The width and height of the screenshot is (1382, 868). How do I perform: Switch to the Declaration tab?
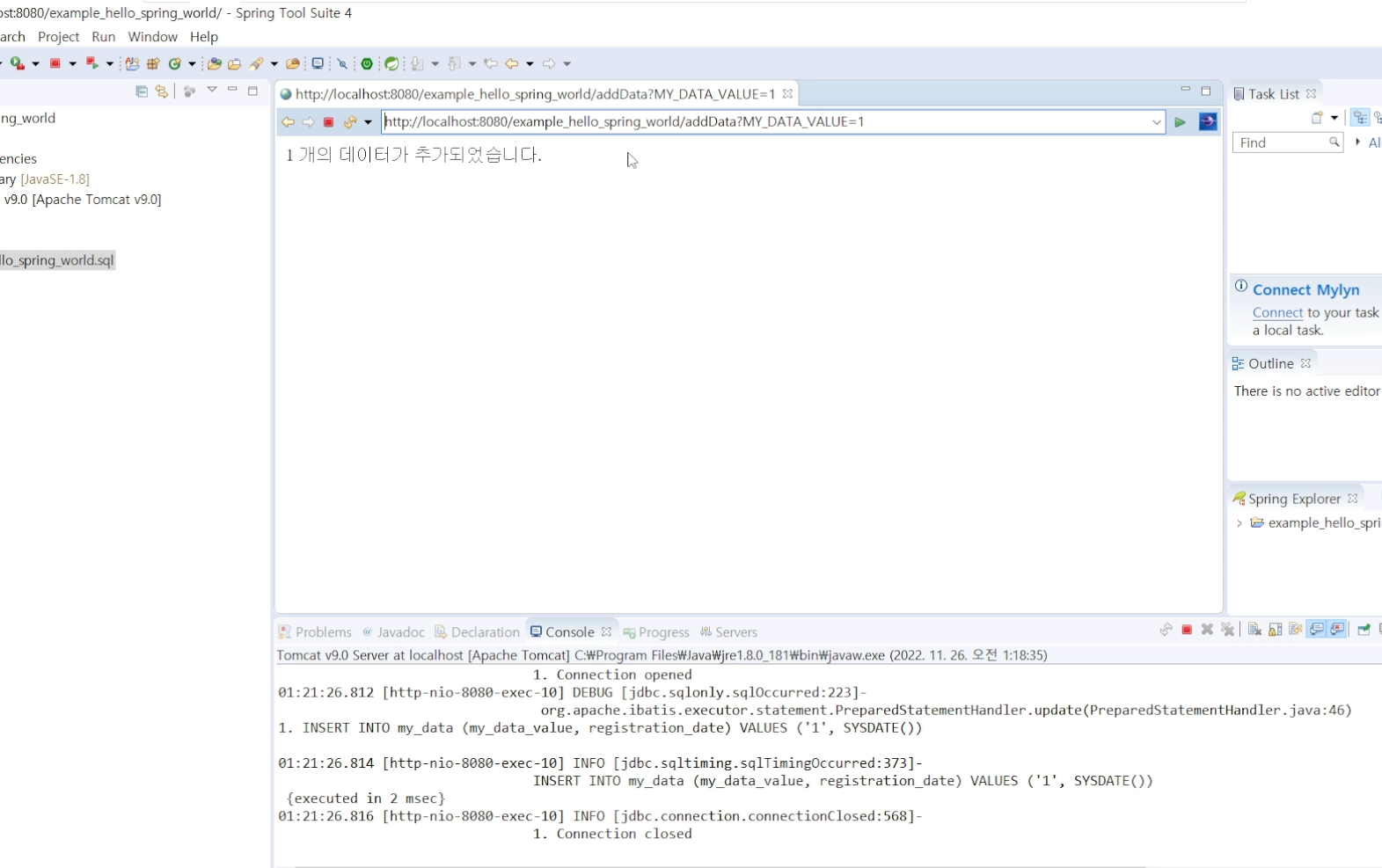pos(478,632)
